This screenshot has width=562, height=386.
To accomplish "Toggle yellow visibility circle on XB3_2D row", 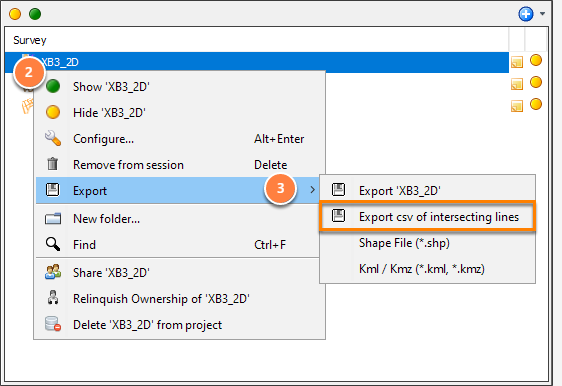I will click(536, 60).
